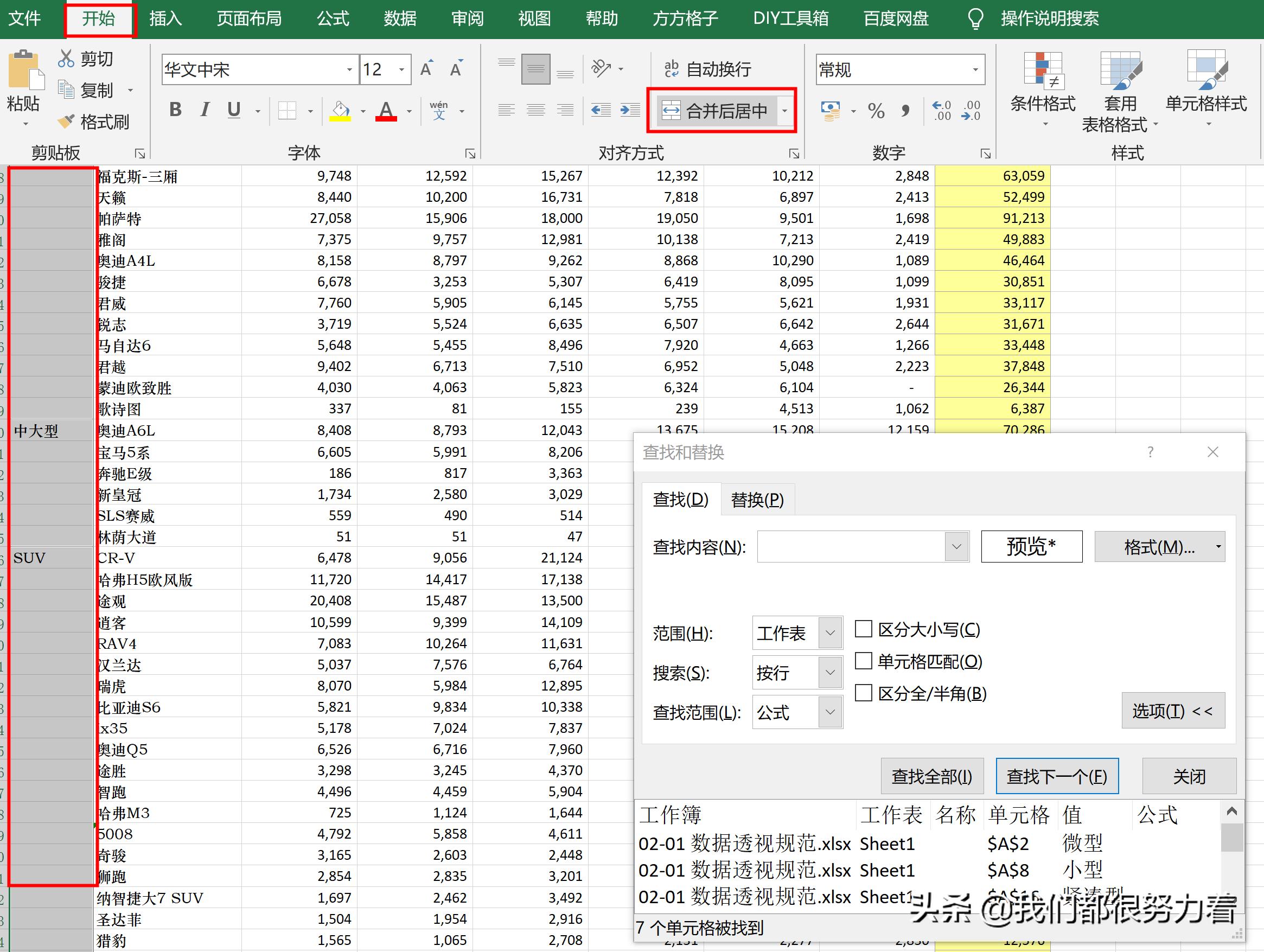Enable 区分大小写 option
The height and width of the screenshot is (952, 1264).
pyautogui.click(x=863, y=629)
